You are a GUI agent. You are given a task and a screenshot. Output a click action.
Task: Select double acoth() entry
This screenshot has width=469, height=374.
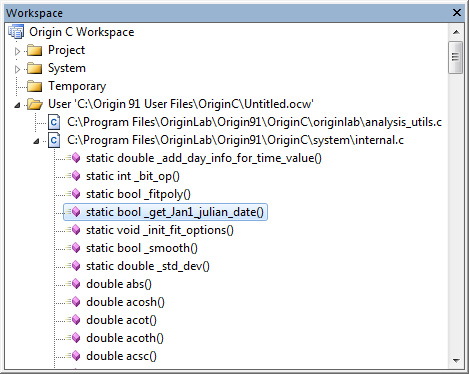click(x=125, y=338)
